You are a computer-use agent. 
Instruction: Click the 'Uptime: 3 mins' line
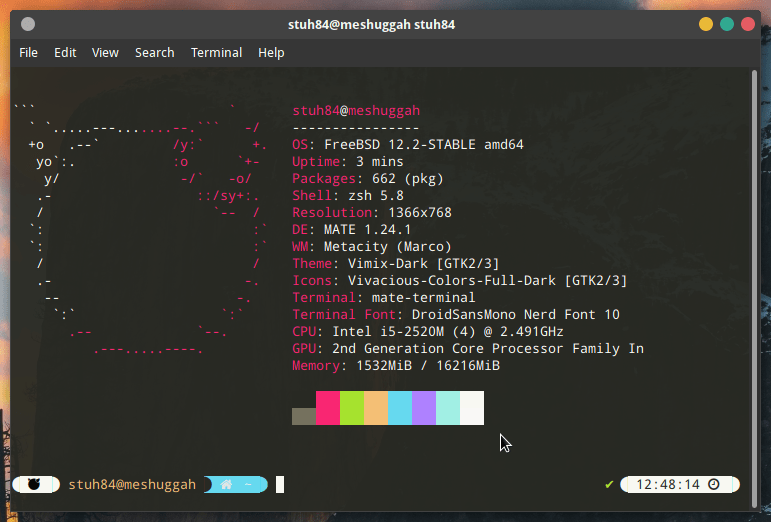(348, 162)
